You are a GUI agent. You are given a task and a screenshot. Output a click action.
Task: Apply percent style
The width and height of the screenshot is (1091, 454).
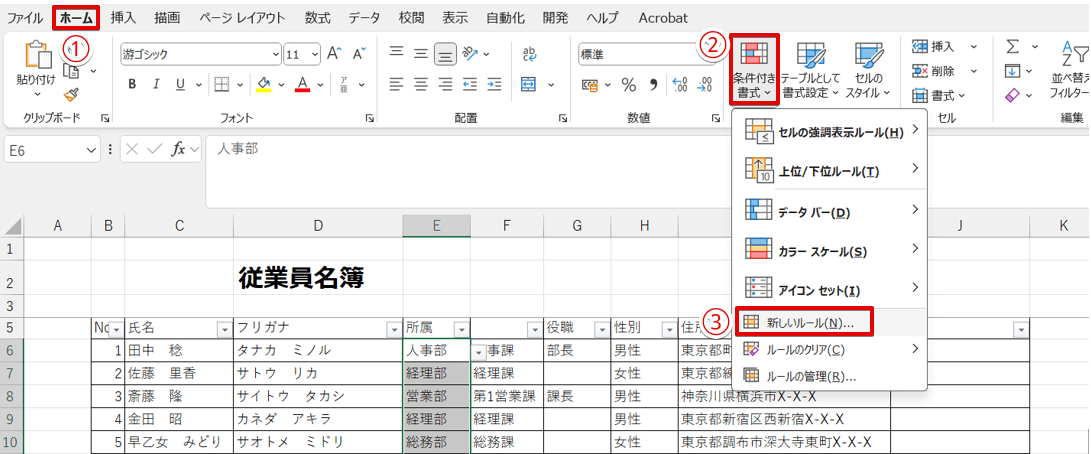point(629,85)
